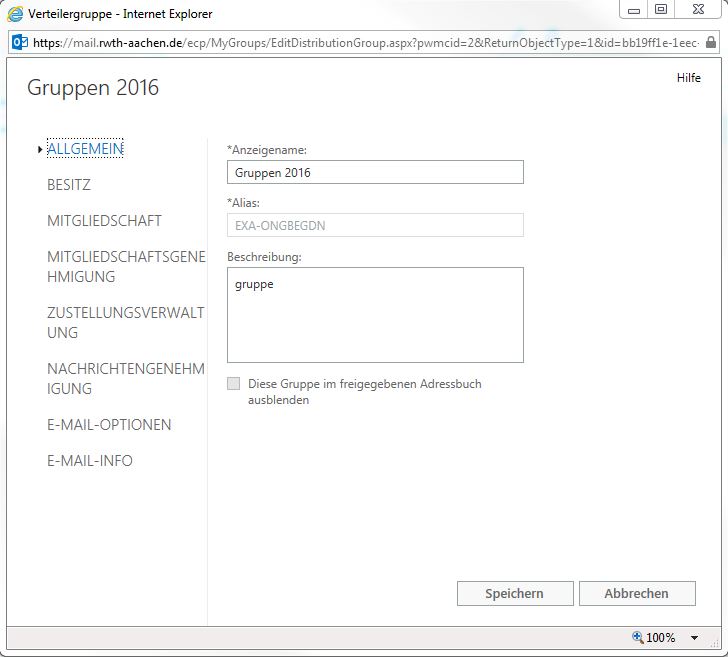The image size is (728, 657).
Task: Go to the ZUSTELLUNGSVERWALTUNG section
Action: 125,323
